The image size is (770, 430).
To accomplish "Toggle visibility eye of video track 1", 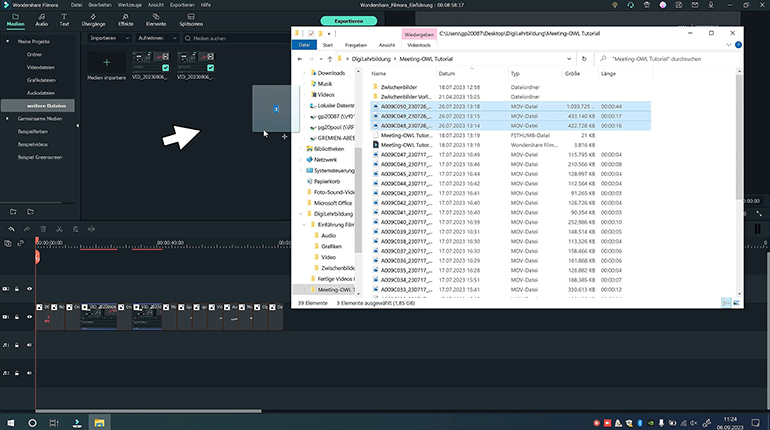I will click(x=29, y=317).
